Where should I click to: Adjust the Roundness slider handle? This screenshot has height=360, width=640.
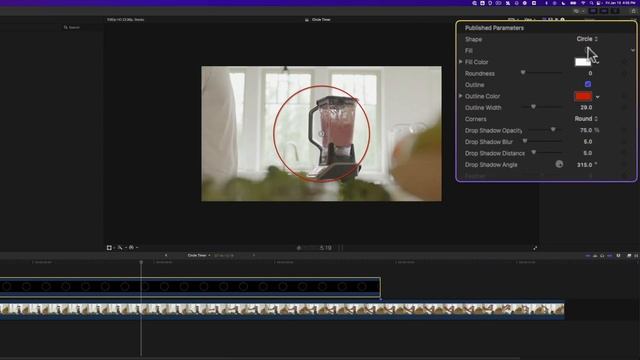click(523, 73)
